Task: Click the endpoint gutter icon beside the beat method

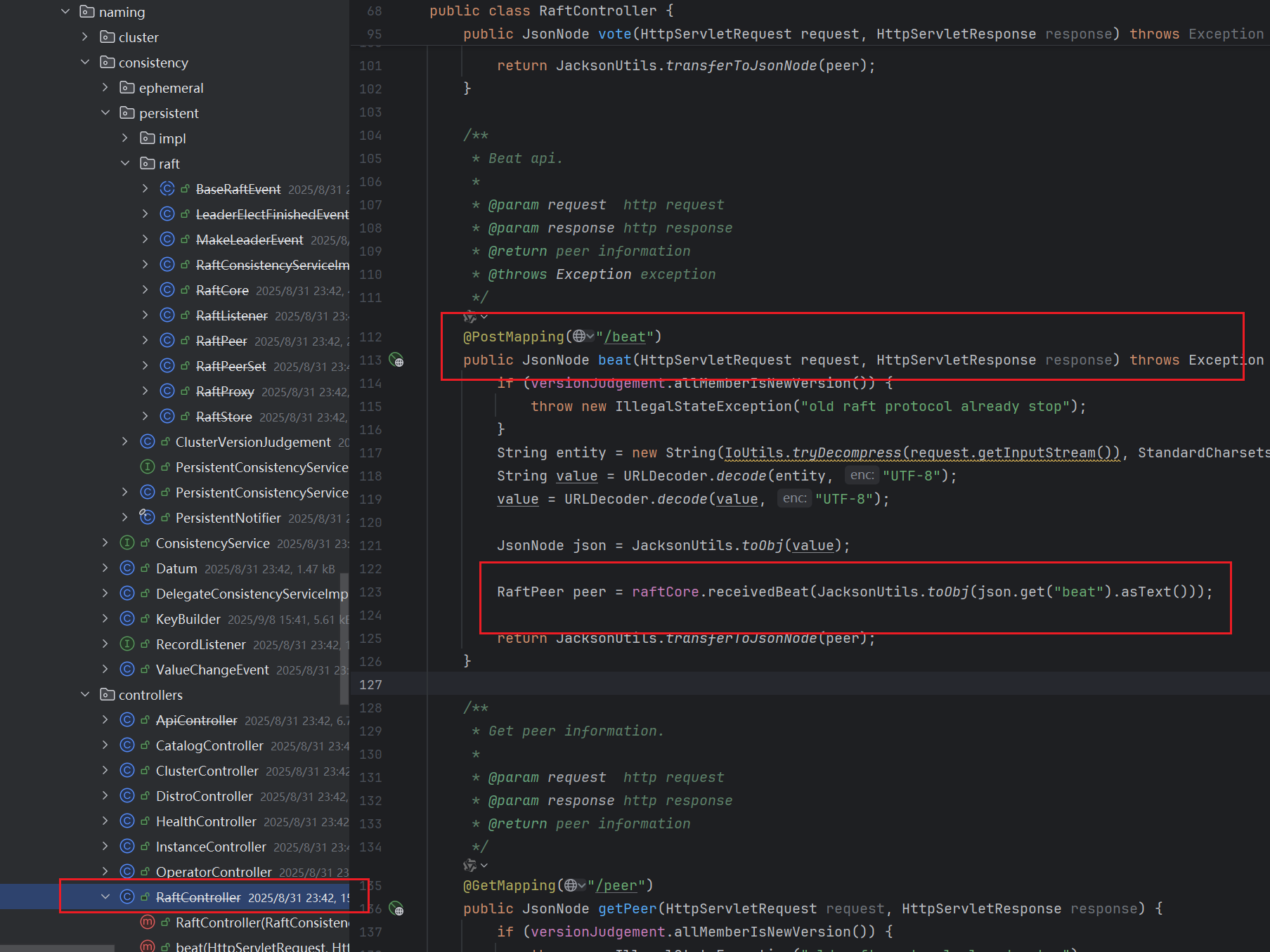Action: [x=396, y=360]
